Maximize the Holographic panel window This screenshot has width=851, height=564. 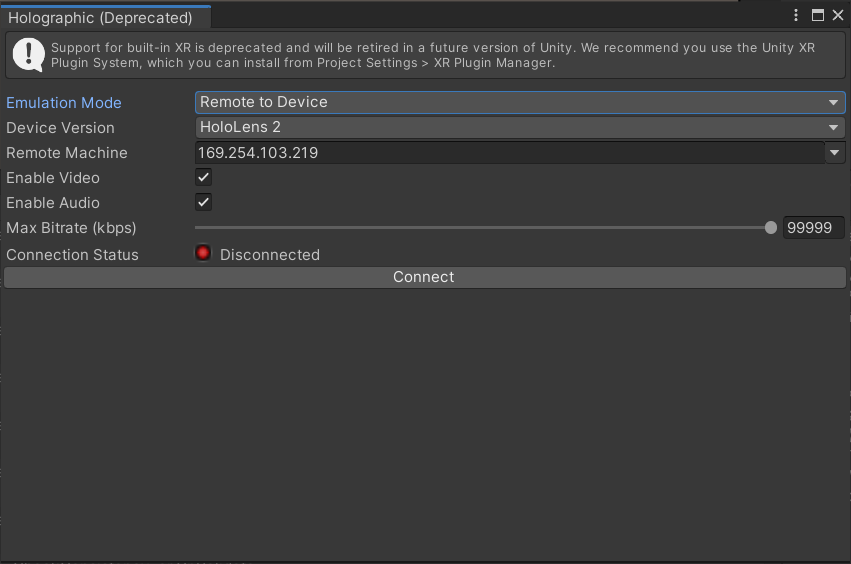point(817,15)
